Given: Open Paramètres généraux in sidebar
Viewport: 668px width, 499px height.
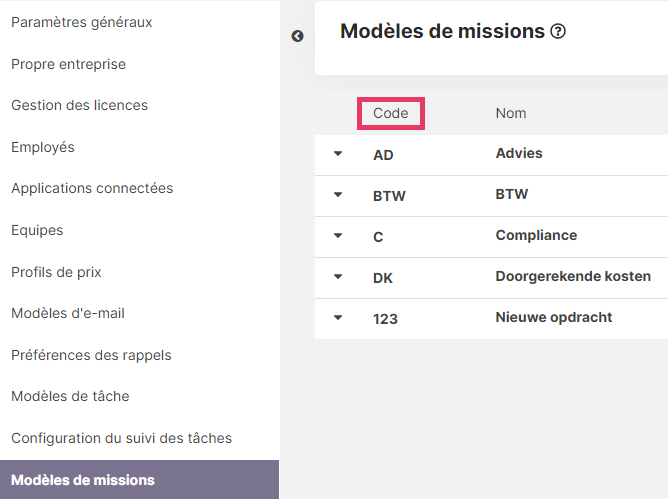Looking at the screenshot, I should point(81,22).
